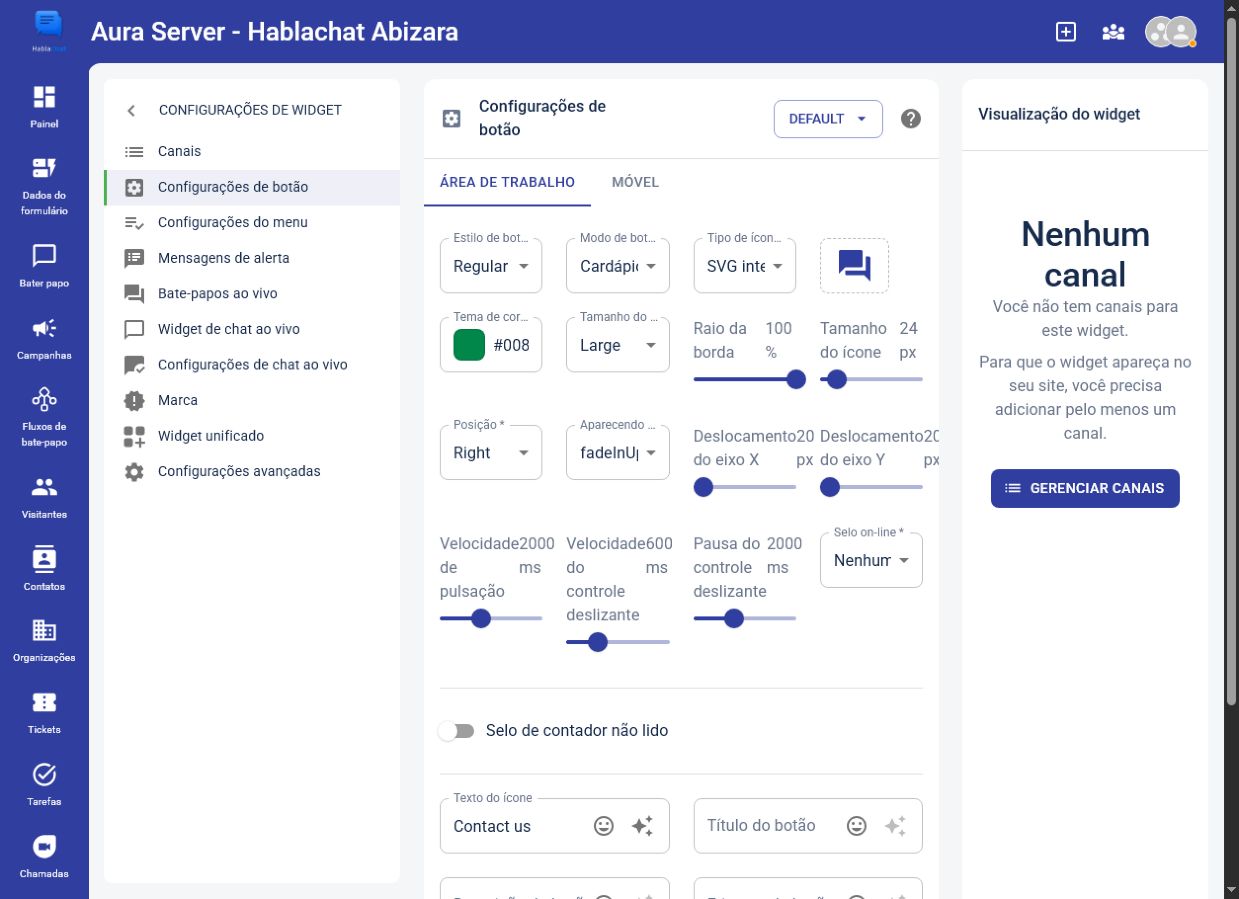Viewport: 1239px width, 899px height.
Task: Open Canais in widget settings menu
Action: pyautogui.click(x=252, y=151)
